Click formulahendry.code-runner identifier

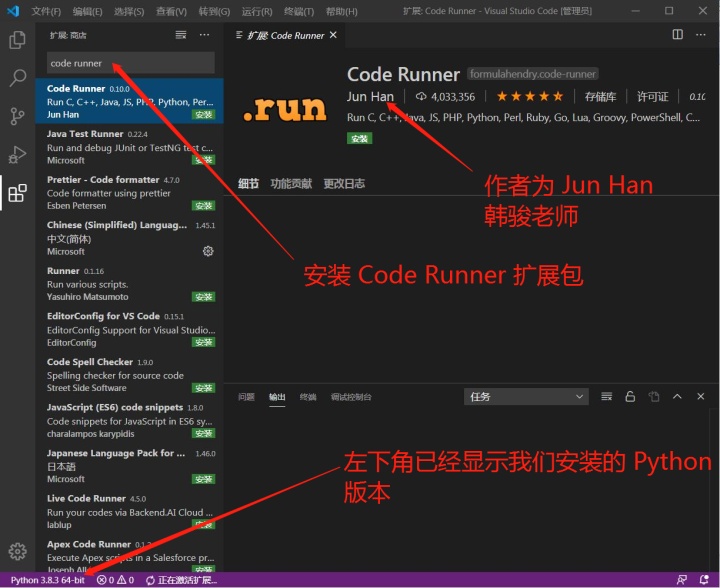pyautogui.click(x=533, y=74)
